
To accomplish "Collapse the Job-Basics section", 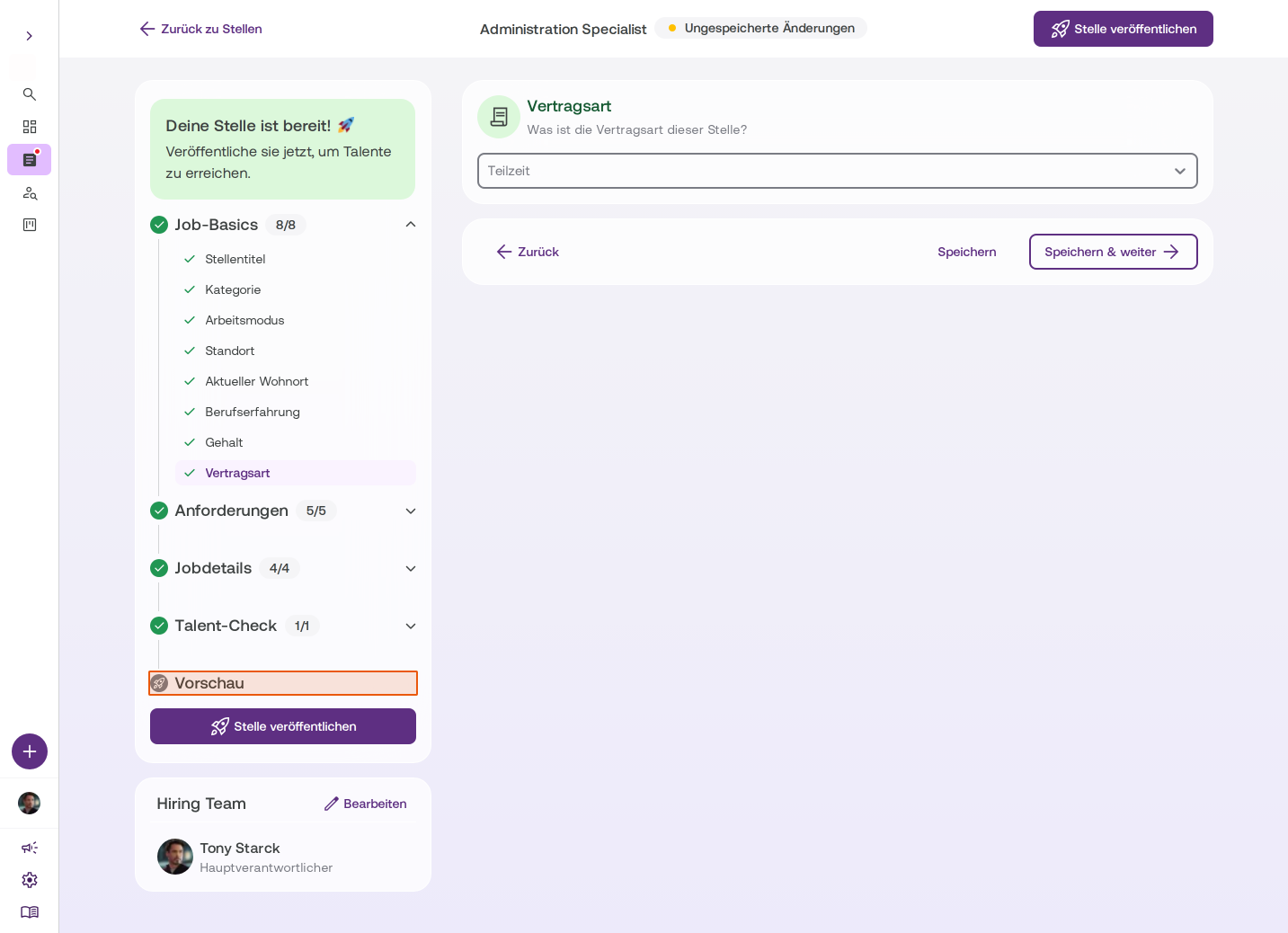I will pyautogui.click(x=411, y=225).
